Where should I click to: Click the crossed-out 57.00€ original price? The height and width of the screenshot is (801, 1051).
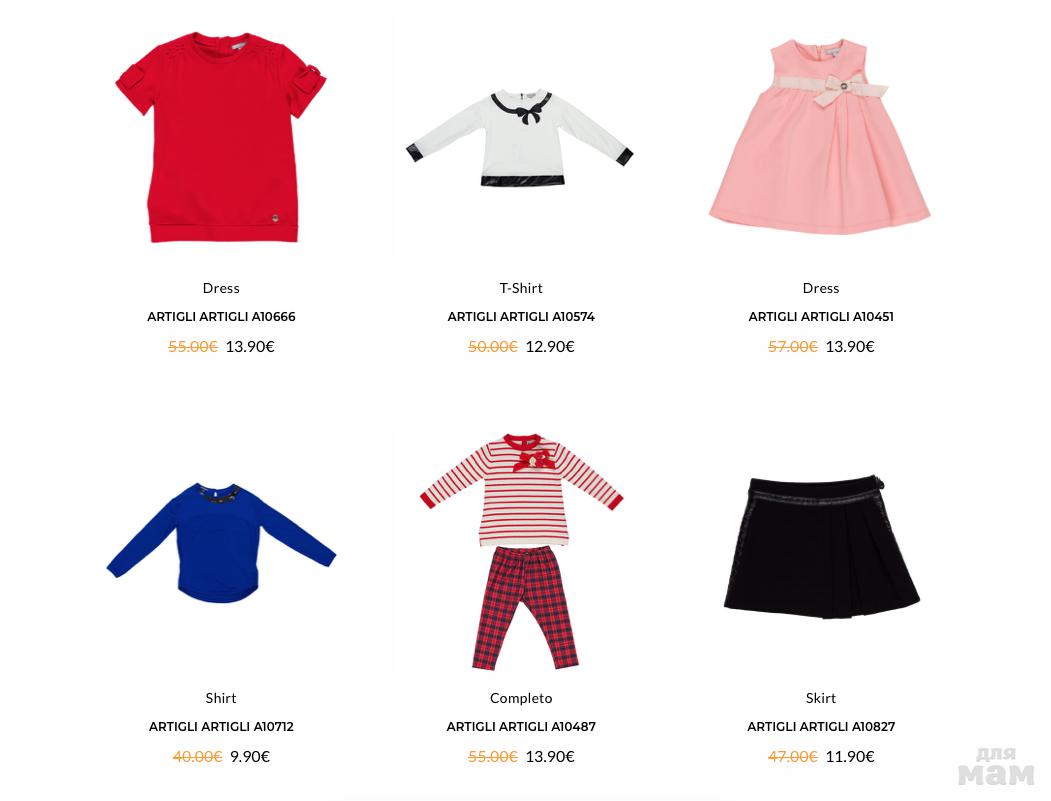[x=793, y=347]
